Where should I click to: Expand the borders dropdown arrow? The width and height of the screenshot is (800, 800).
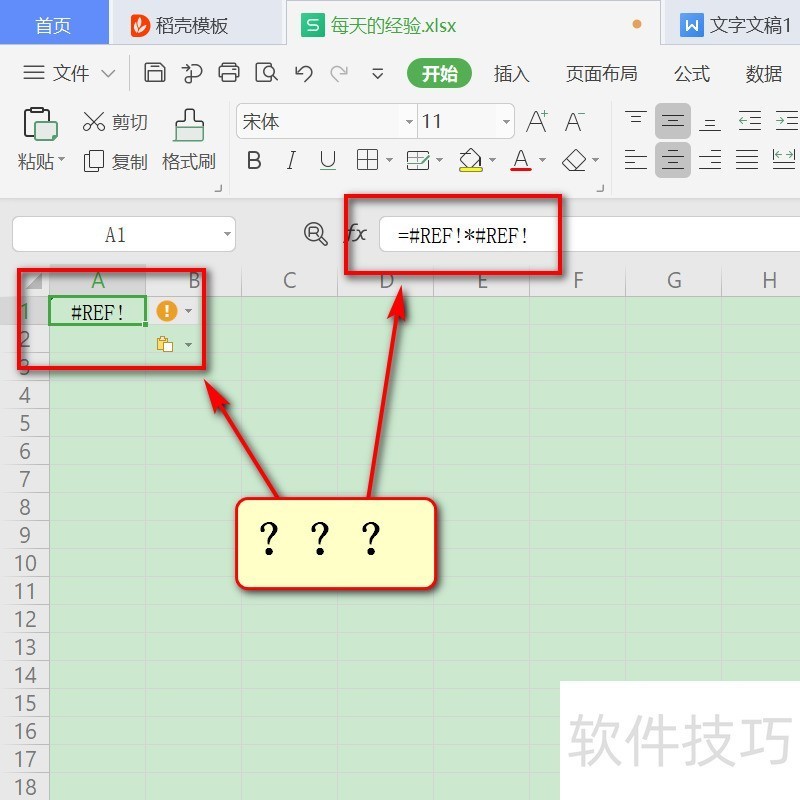tap(389, 160)
